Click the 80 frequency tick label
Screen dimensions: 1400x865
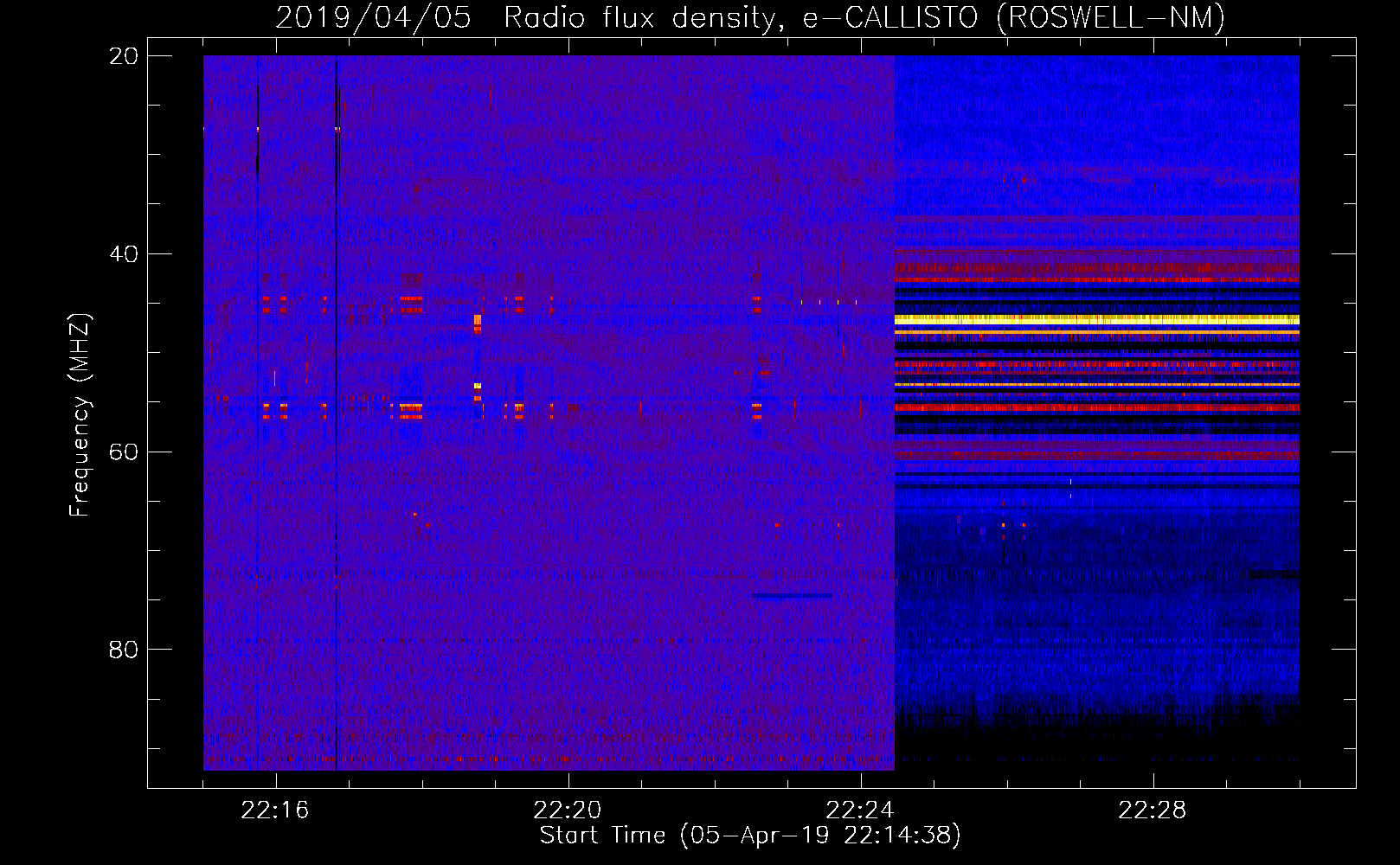(124, 650)
